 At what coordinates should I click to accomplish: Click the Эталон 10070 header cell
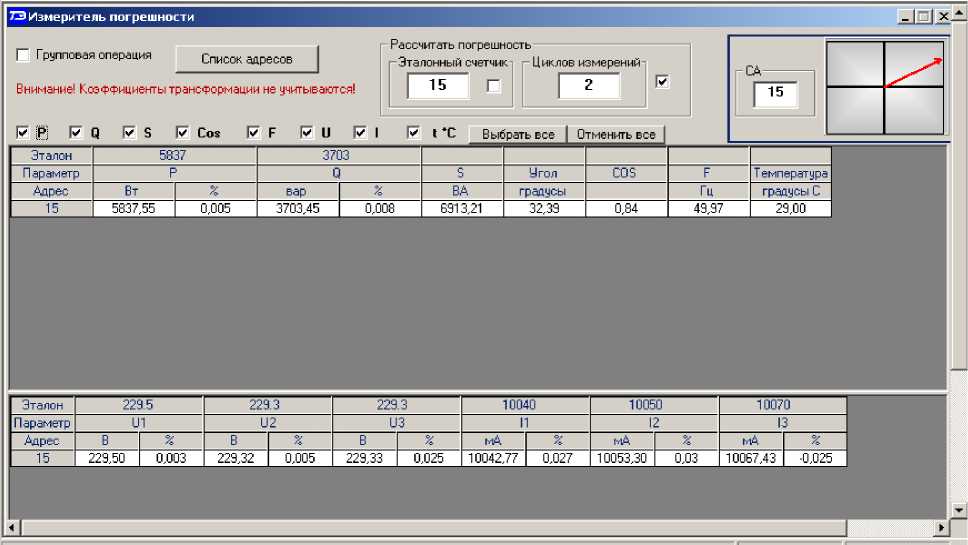[783, 405]
